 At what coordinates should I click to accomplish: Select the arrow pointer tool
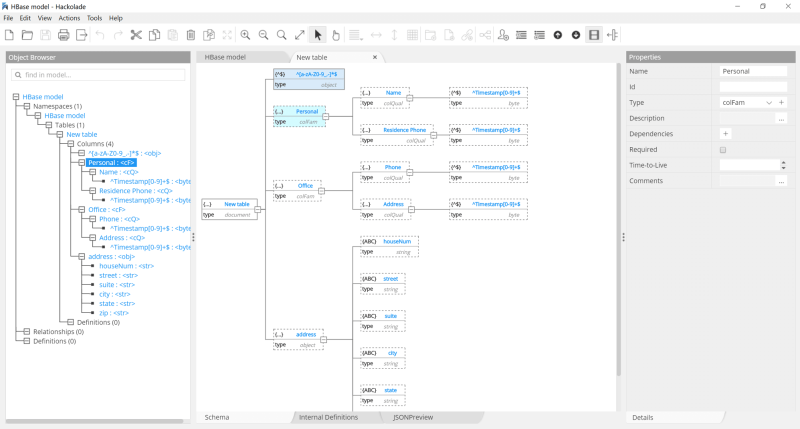click(318, 35)
